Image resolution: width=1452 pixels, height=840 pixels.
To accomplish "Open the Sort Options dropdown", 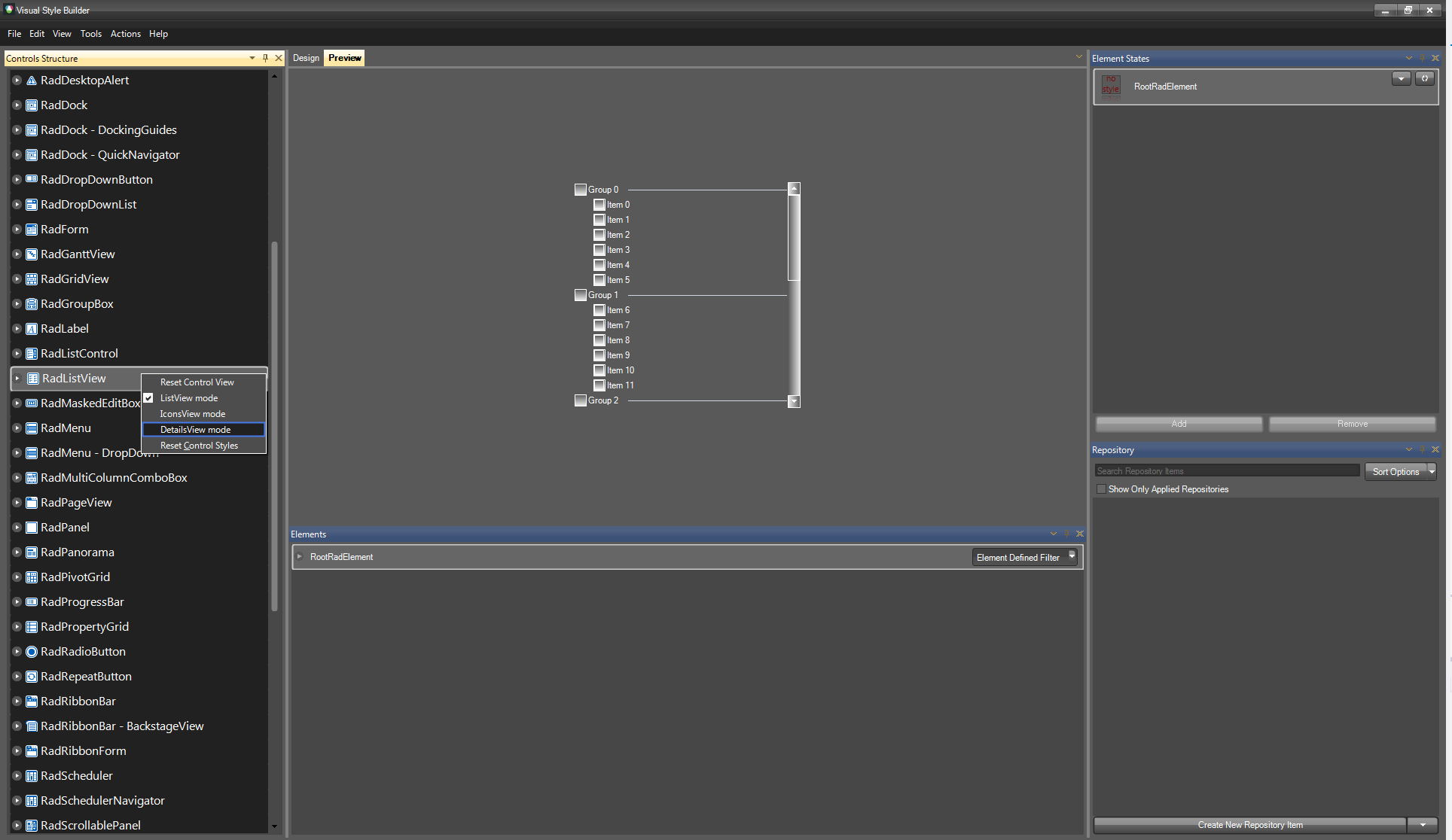I will pos(1431,471).
